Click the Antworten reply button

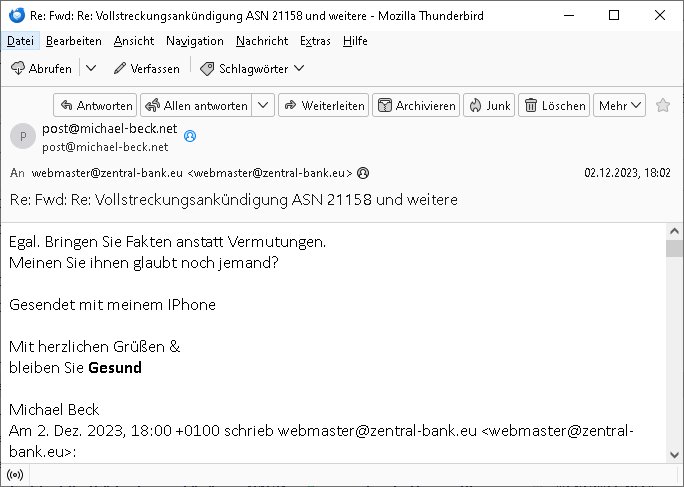[95, 105]
